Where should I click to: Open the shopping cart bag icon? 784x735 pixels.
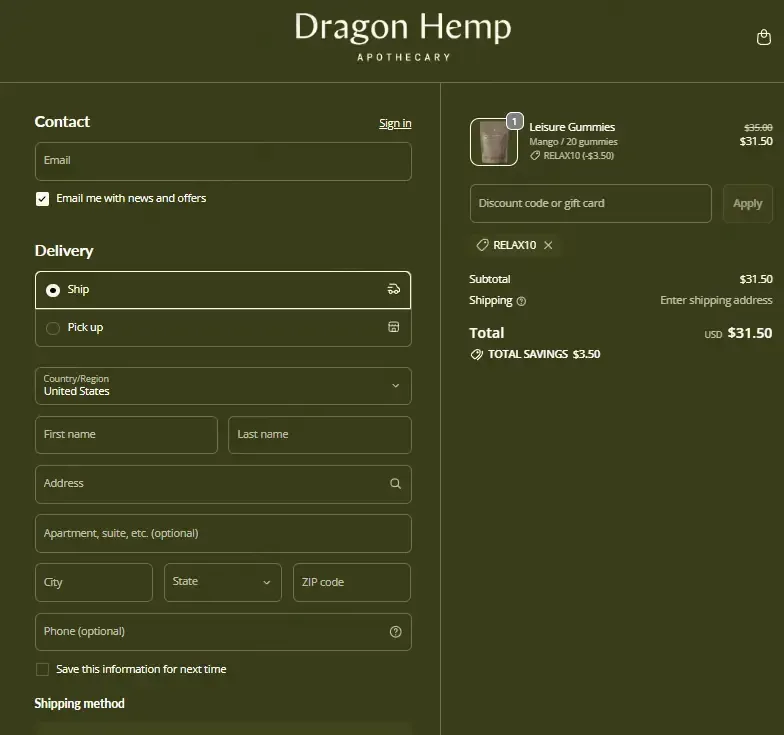point(764,38)
